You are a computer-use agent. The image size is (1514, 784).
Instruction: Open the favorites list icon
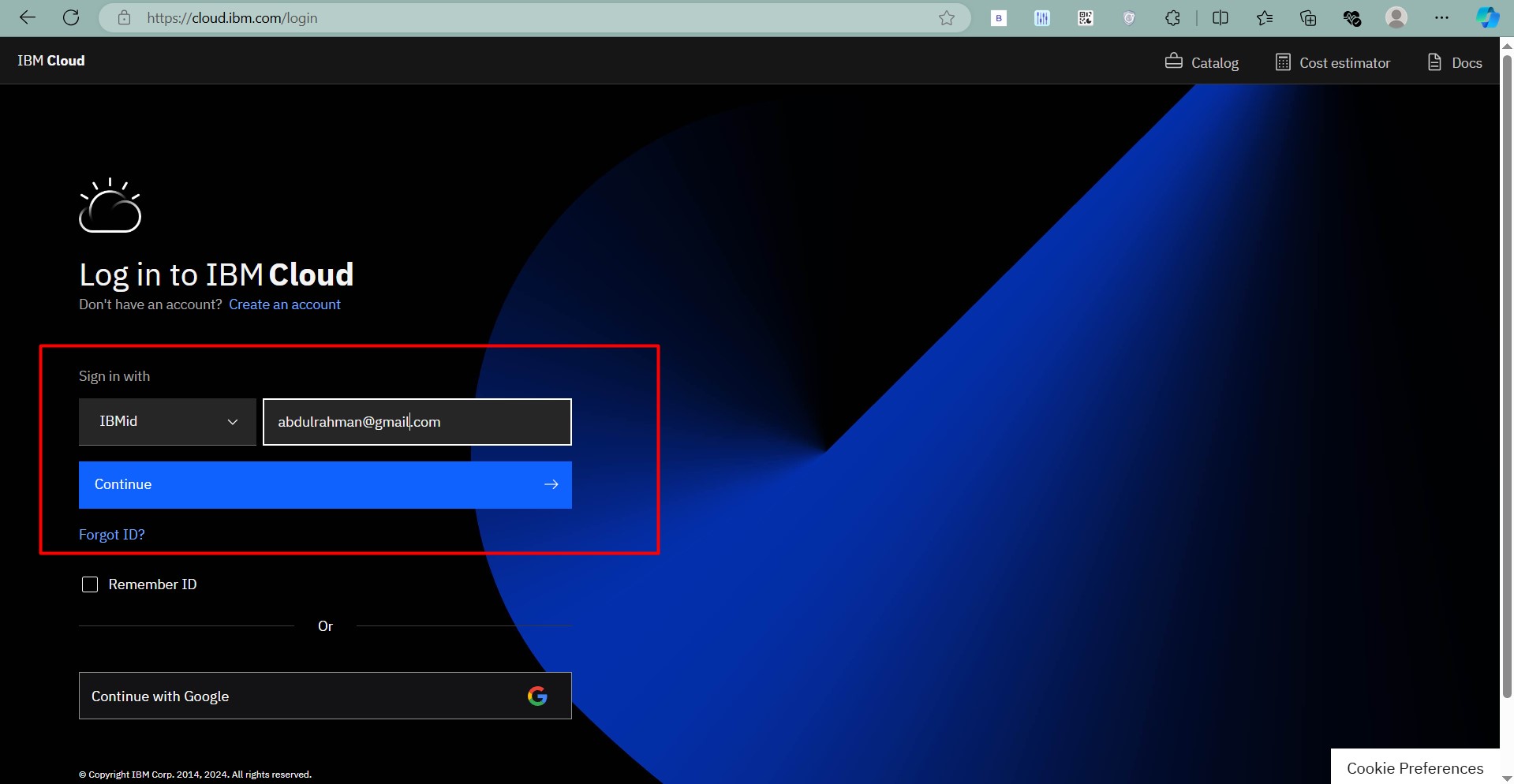click(1265, 18)
